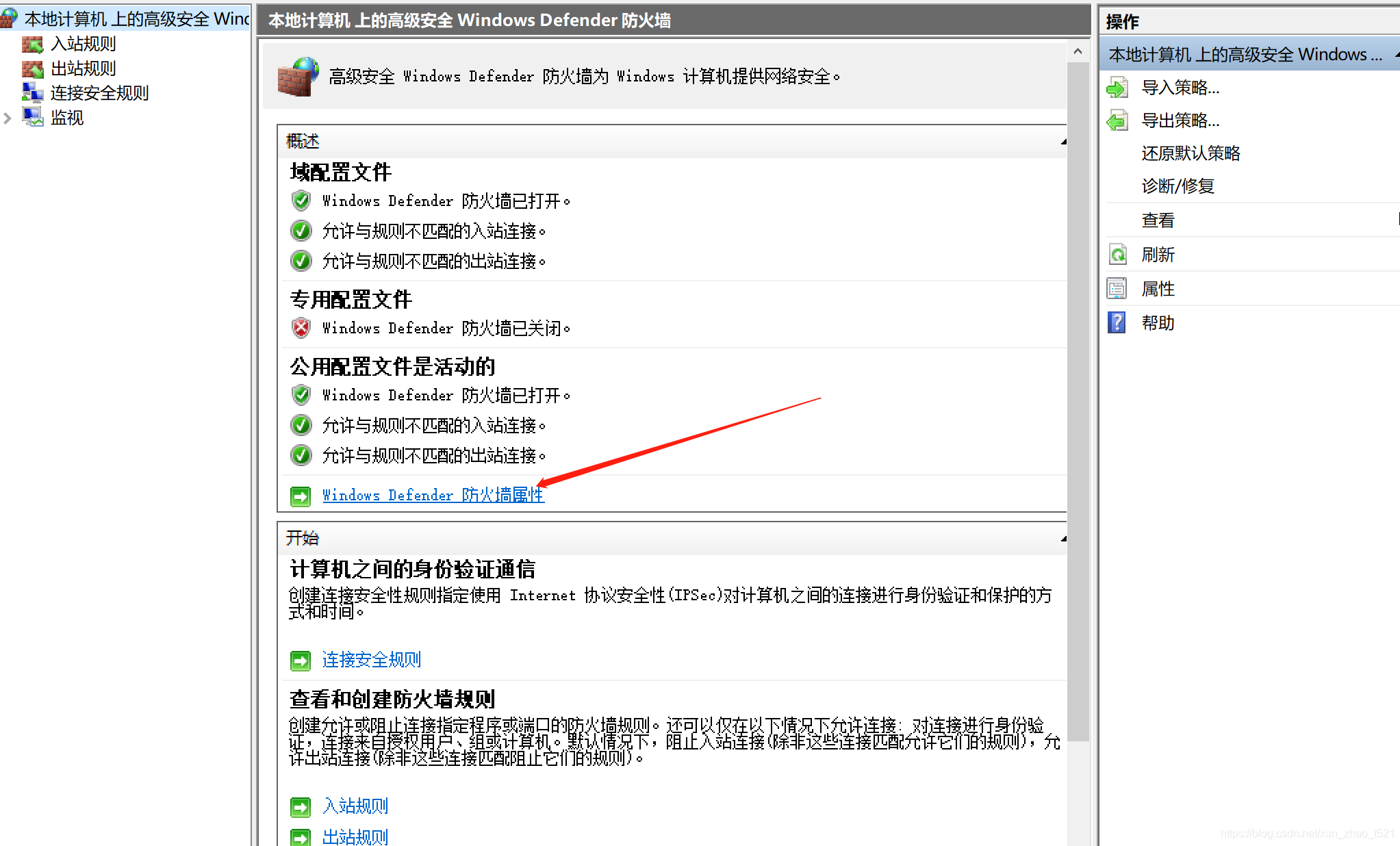Image resolution: width=1400 pixels, height=846 pixels.
Task: Choose 还原默认策略 in the actions pane
Action: click(1191, 153)
